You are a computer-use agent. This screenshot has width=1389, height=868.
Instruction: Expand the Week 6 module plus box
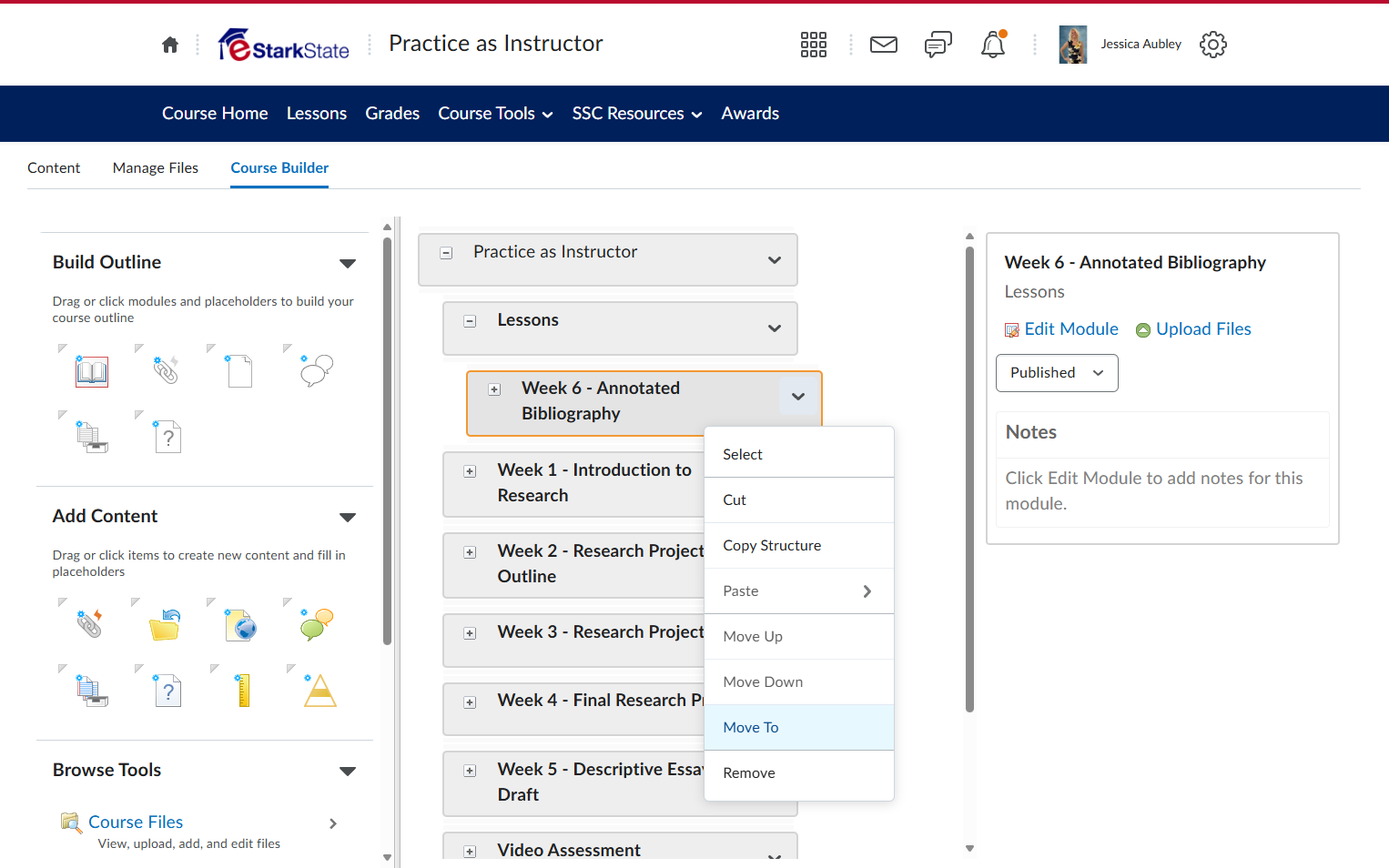[x=494, y=389]
